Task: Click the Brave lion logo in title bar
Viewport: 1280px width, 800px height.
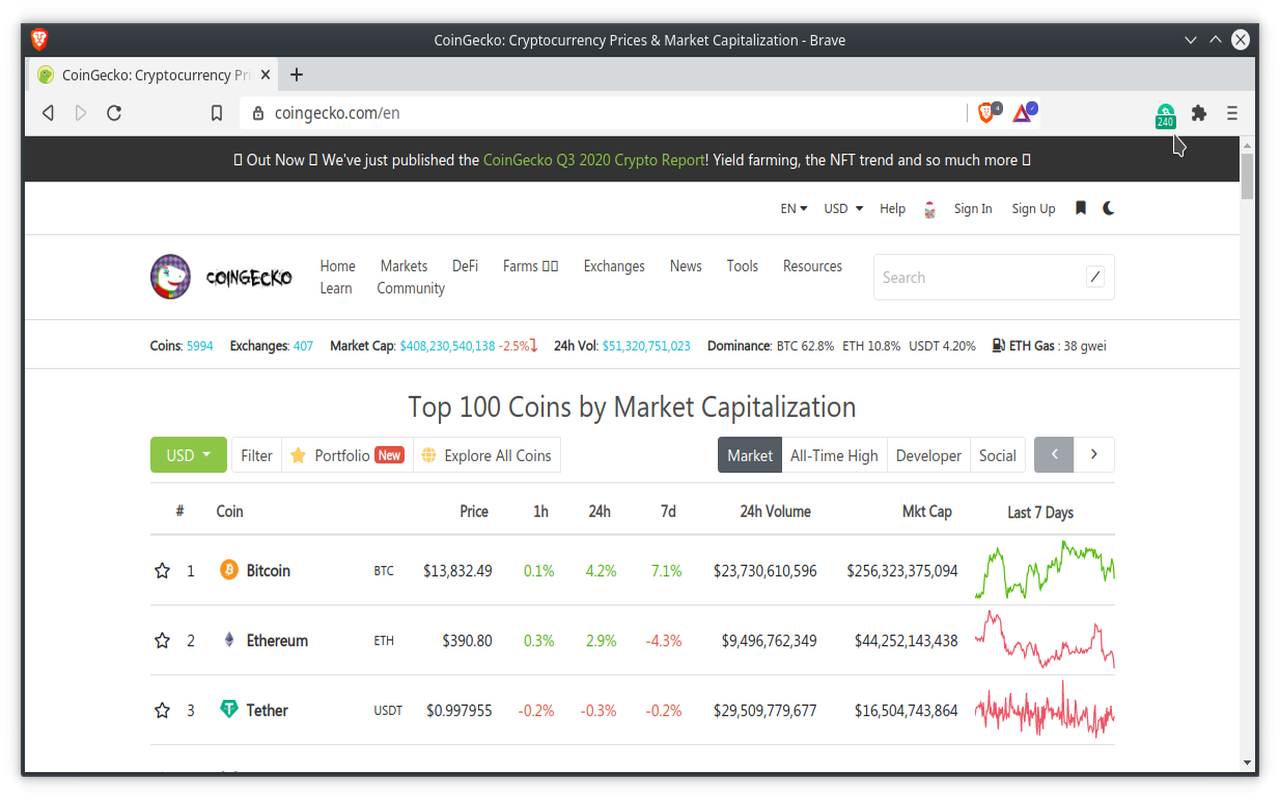Action: coord(40,40)
